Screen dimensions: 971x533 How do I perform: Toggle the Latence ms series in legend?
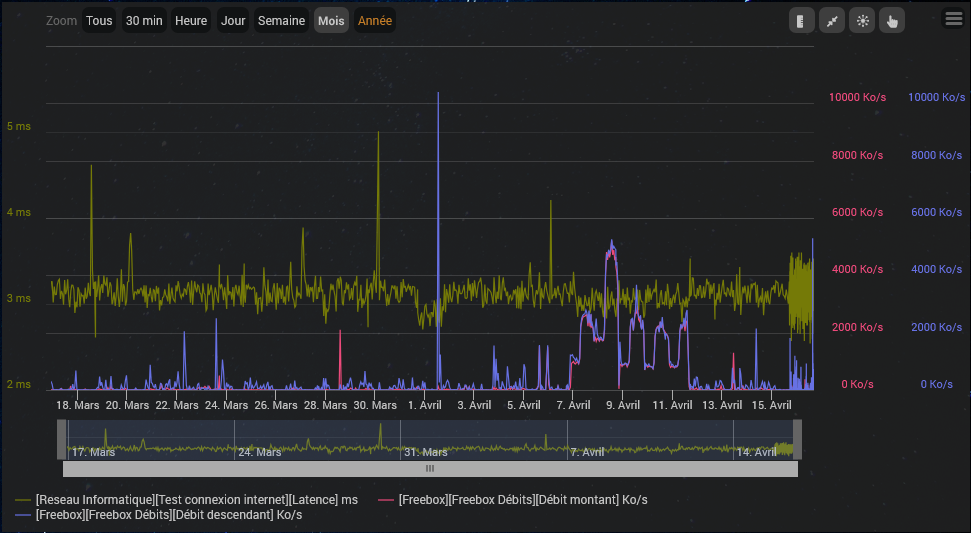coord(186,500)
